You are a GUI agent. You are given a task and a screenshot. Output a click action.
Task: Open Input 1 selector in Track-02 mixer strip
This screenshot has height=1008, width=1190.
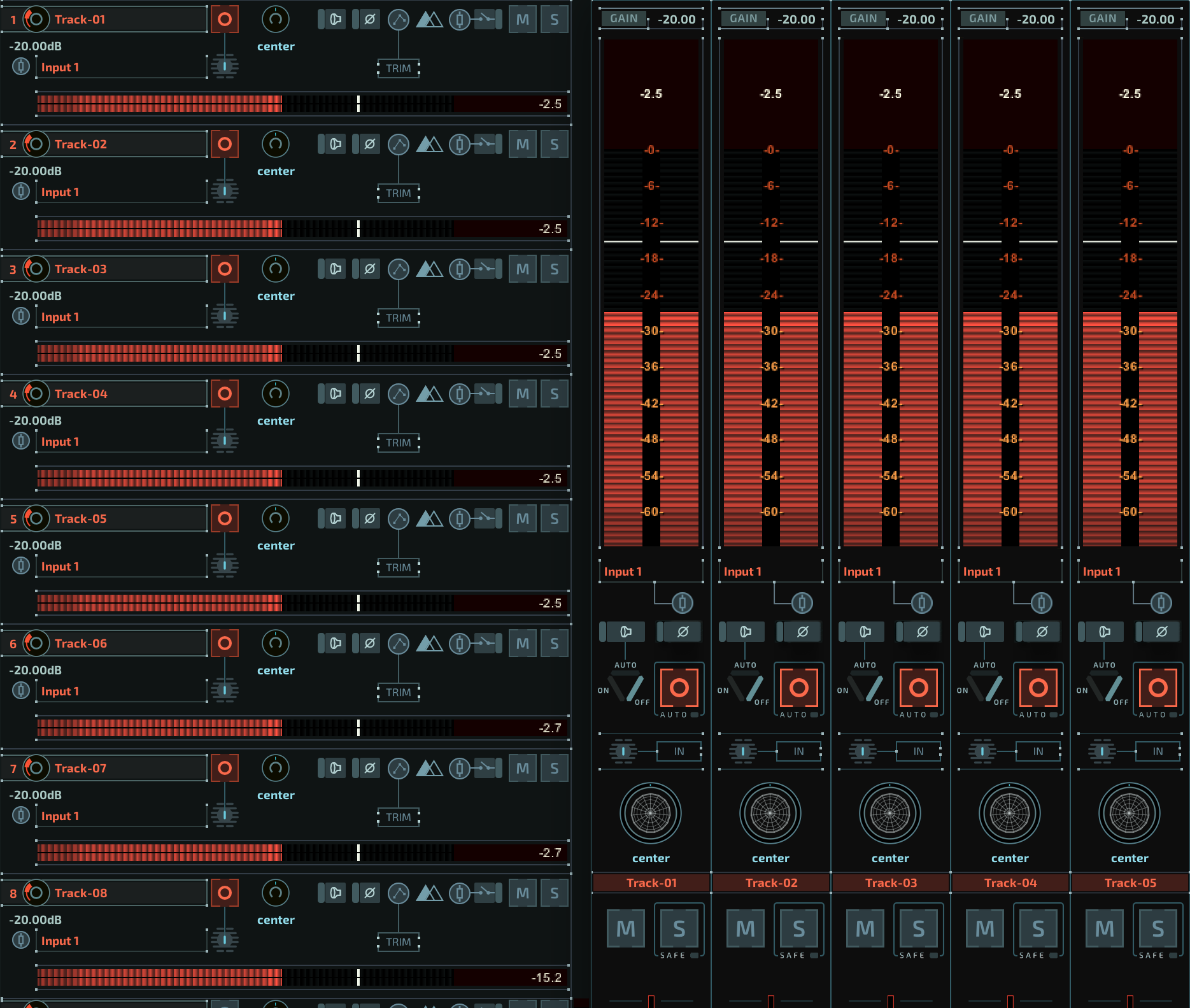(x=771, y=571)
